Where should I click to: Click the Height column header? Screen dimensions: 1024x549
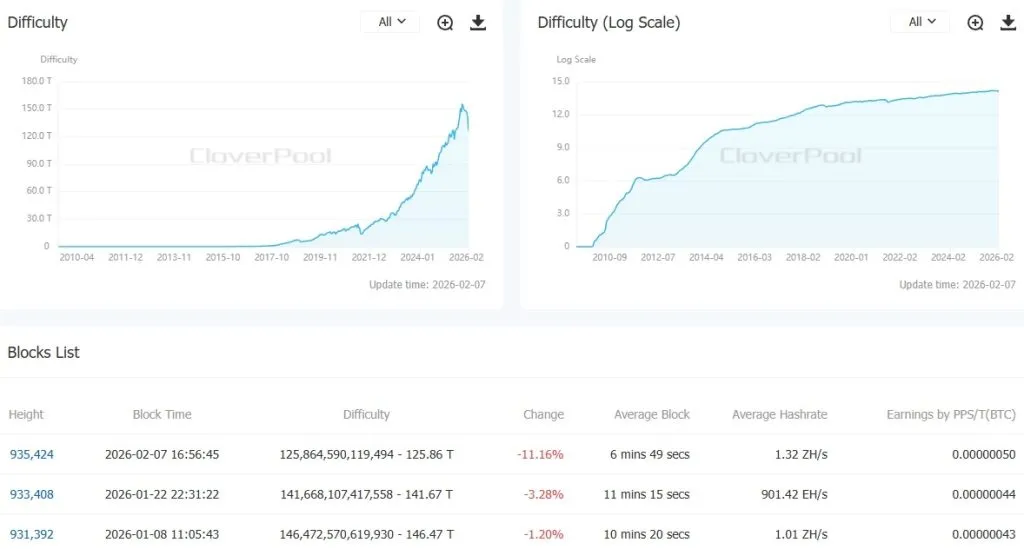(26, 414)
